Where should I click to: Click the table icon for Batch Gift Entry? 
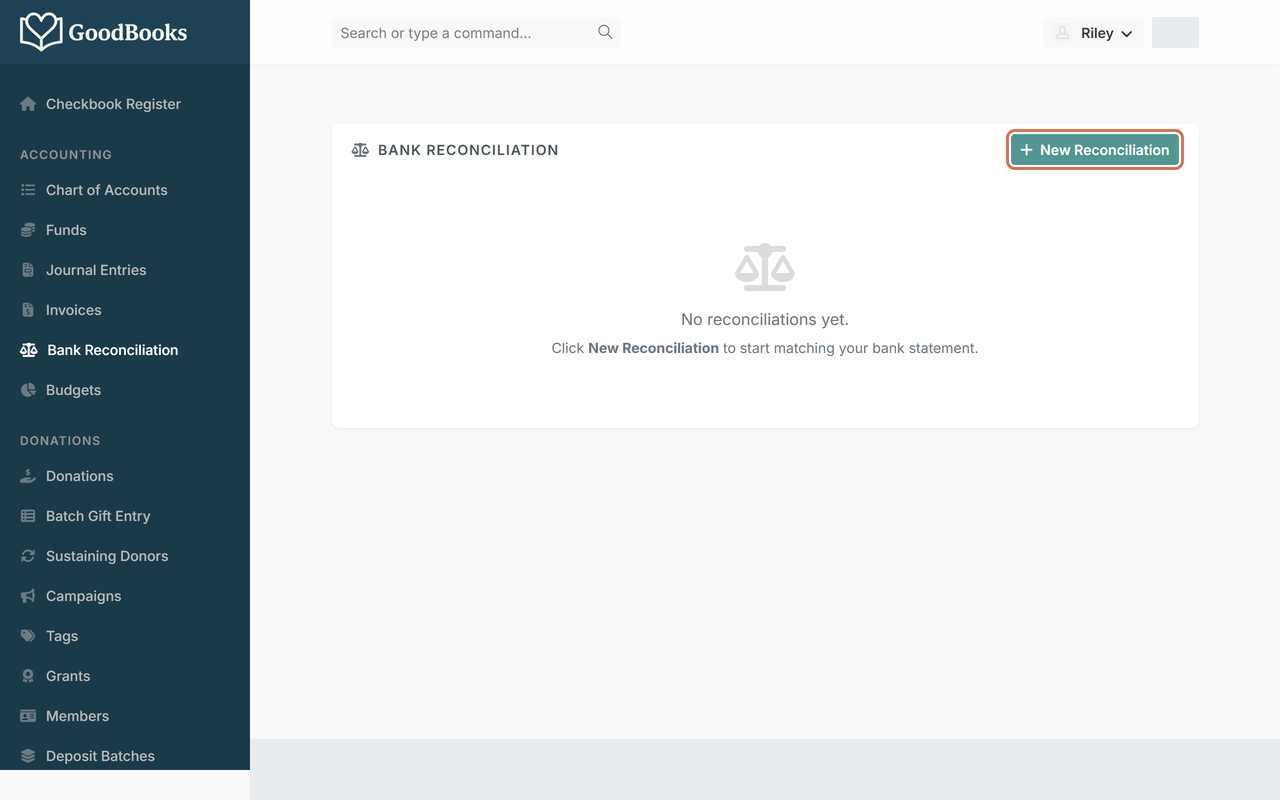28,516
